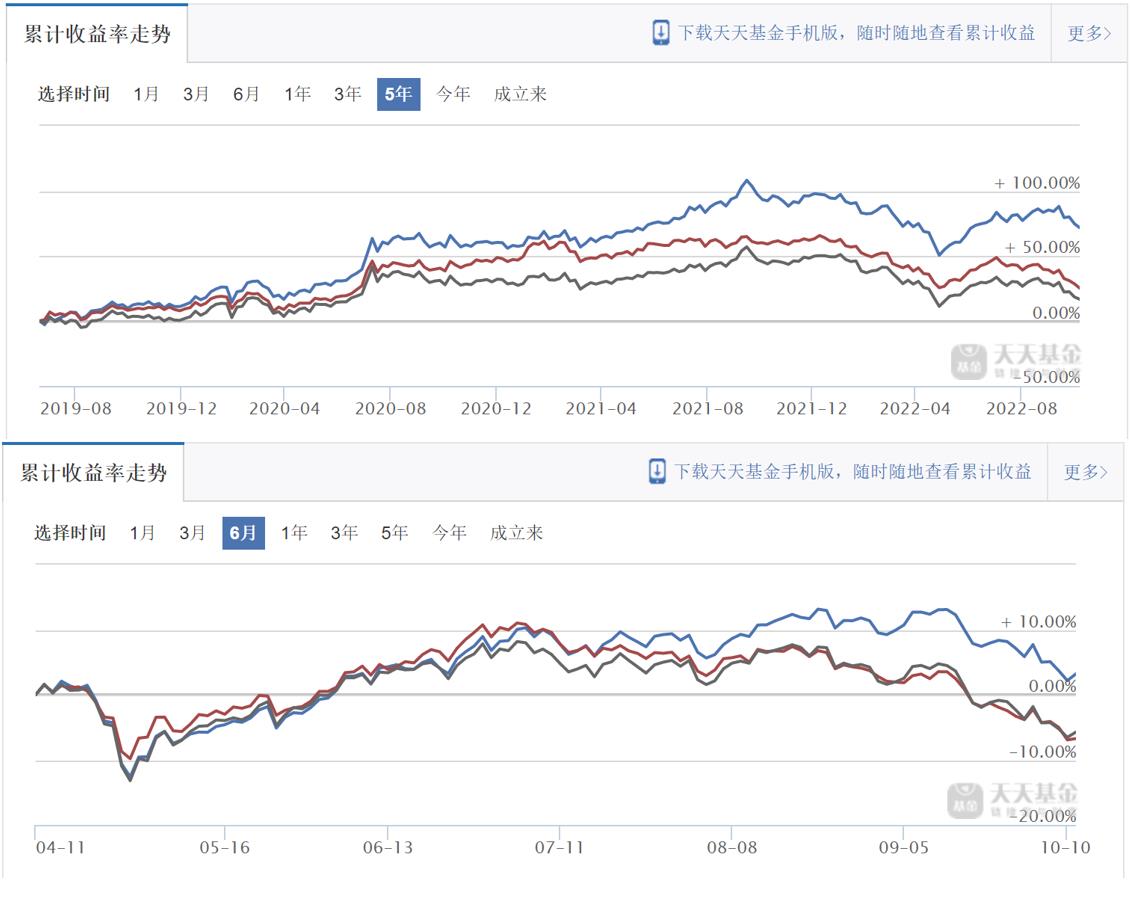Select 1年 range in the panel with 5年 active
Screen dimensions: 1130x898
pos(297,94)
